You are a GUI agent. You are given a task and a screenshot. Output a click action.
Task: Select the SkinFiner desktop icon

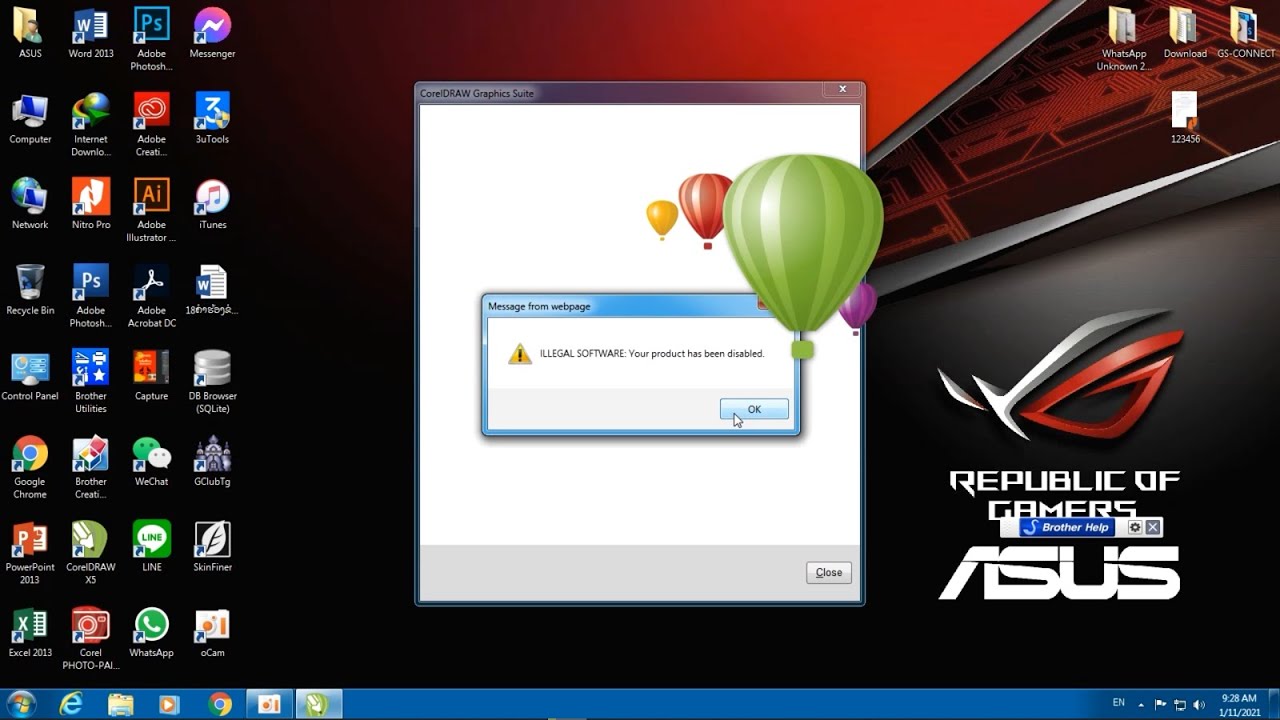tap(212, 547)
